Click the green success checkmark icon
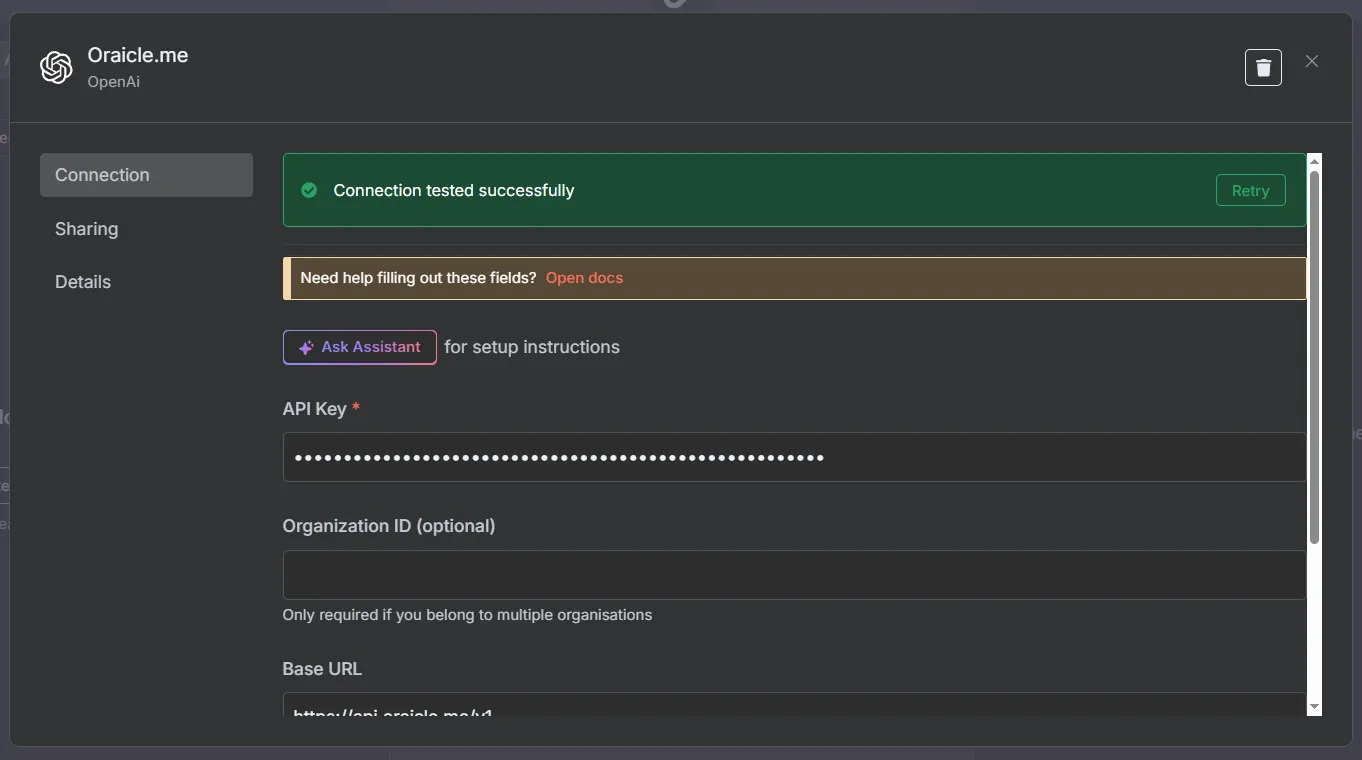1362x760 pixels. tap(309, 190)
